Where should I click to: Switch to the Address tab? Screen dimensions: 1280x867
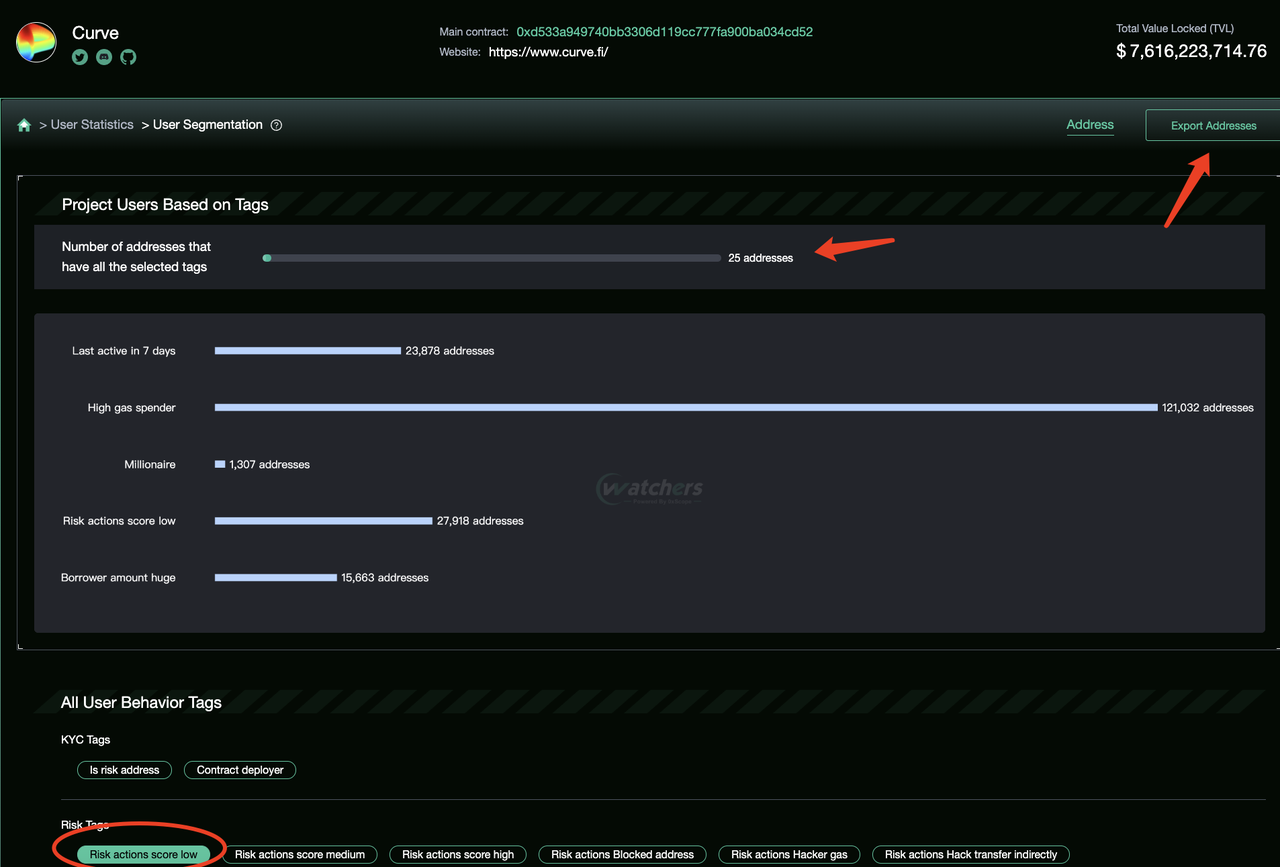(1090, 125)
